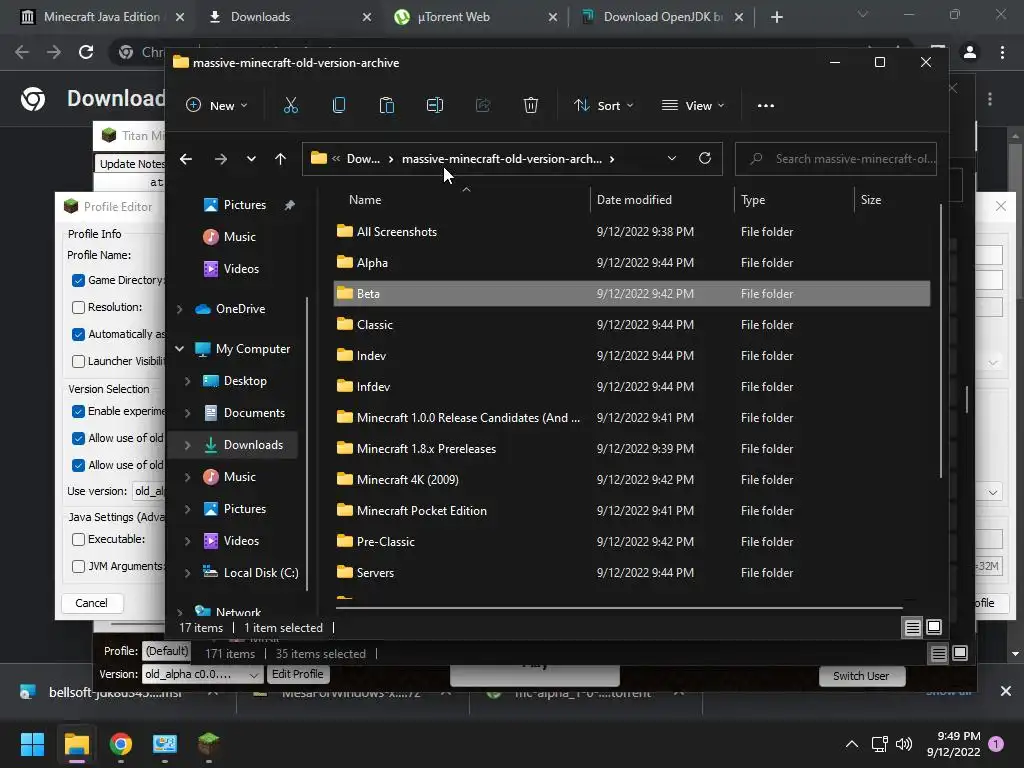Image resolution: width=1024 pixels, height=768 pixels.
Task: Expand Local Disk (C:) tree node
Action: pyautogui.click(x=187, y=573)
